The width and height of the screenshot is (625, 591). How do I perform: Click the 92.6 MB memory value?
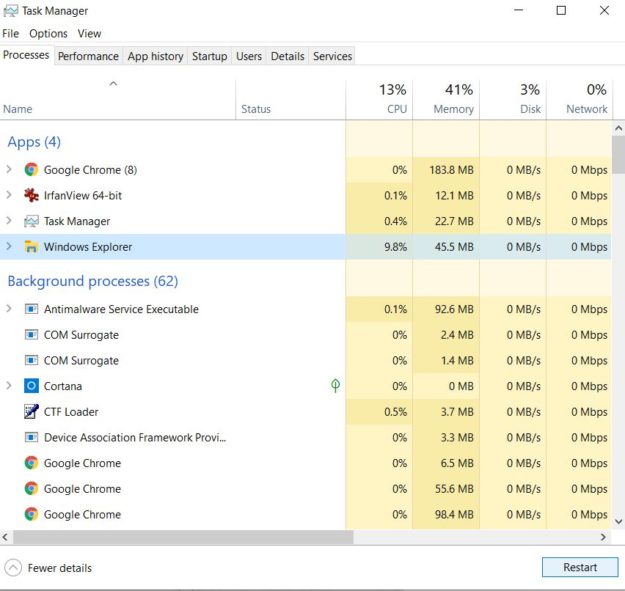point(454,309)
